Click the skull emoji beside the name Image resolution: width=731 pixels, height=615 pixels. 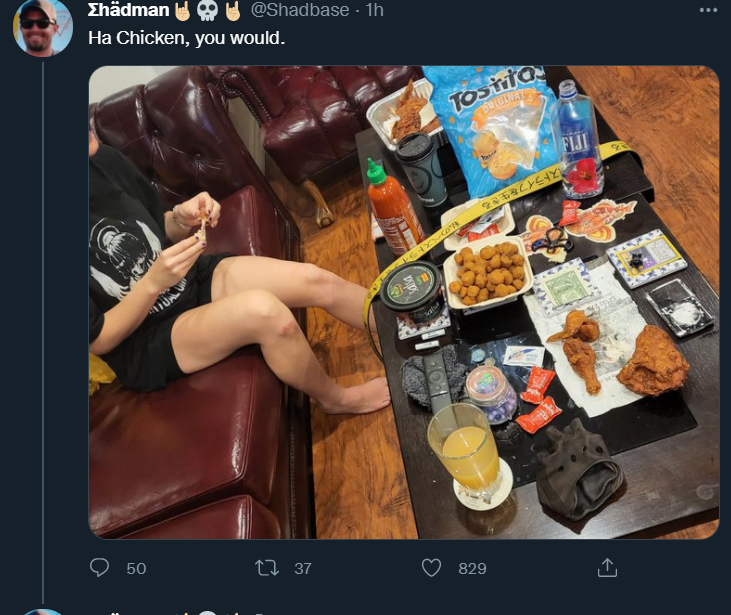pyautogui.click(x=207, y=11)
